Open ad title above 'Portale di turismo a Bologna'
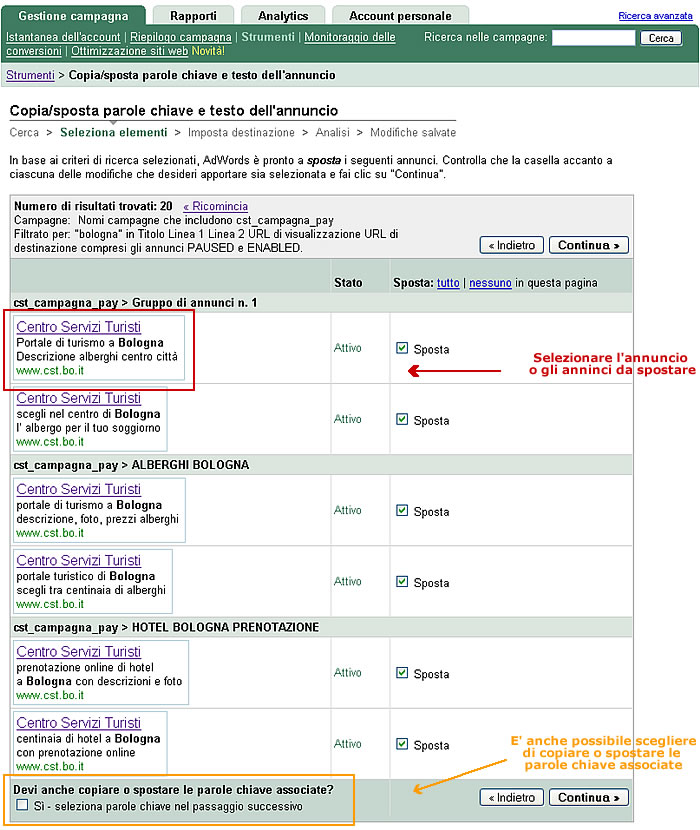Viewport: 700px width, 830px height. click(78, 327)
